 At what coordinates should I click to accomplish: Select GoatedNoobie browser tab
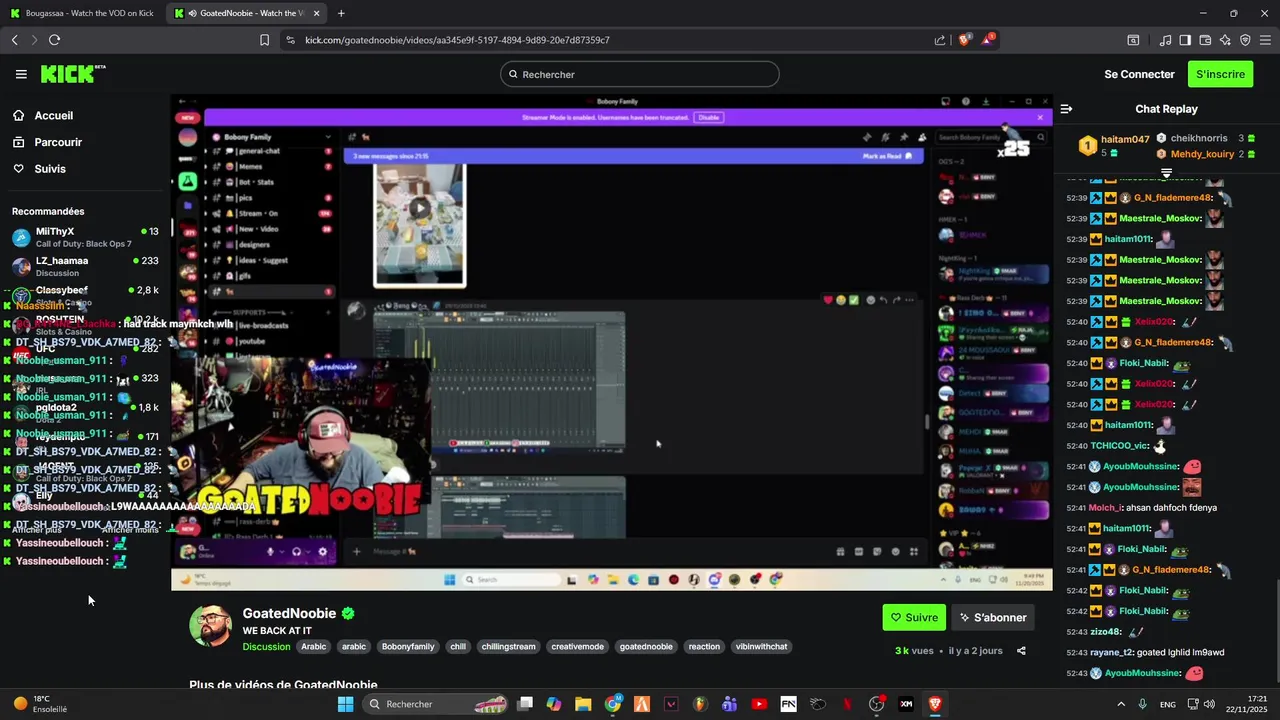tap(245, 13)
